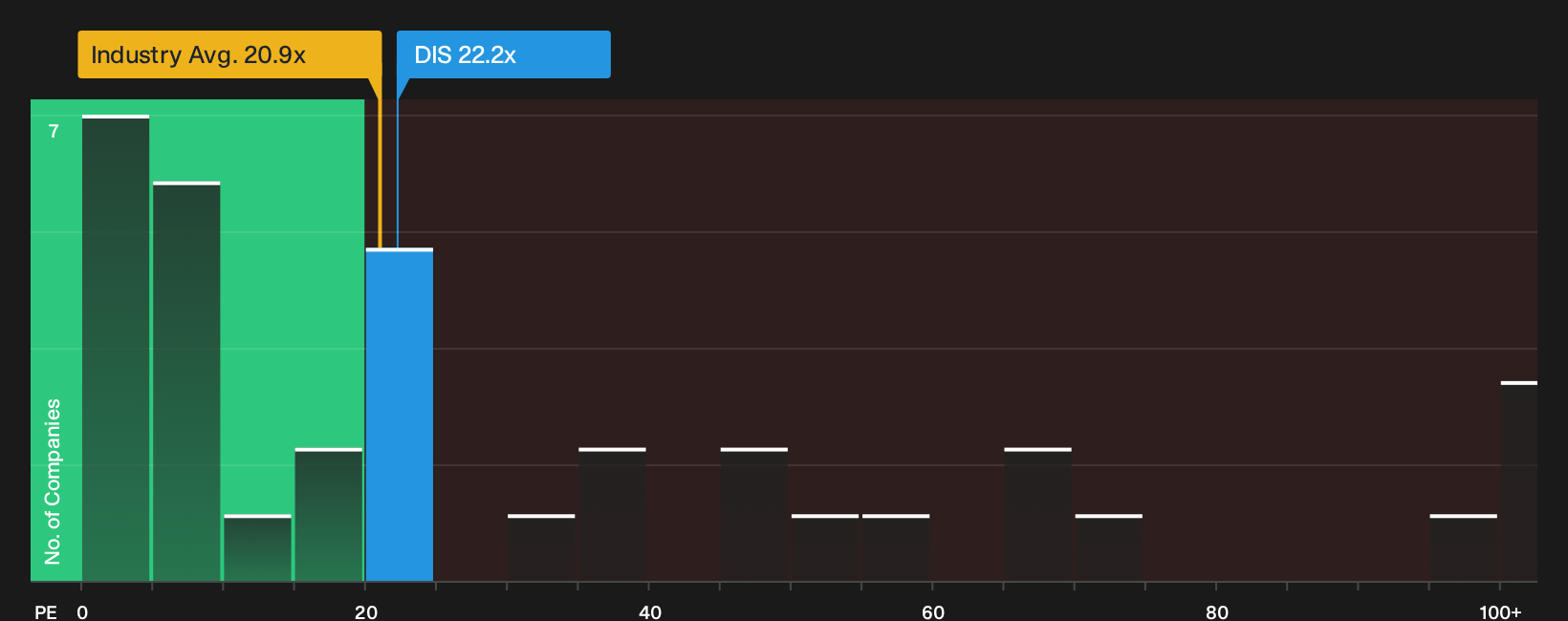Viewport: 1568px width, 621px height.
Task: Select the dark bar at PE 50-55
Action: [825, 547]
